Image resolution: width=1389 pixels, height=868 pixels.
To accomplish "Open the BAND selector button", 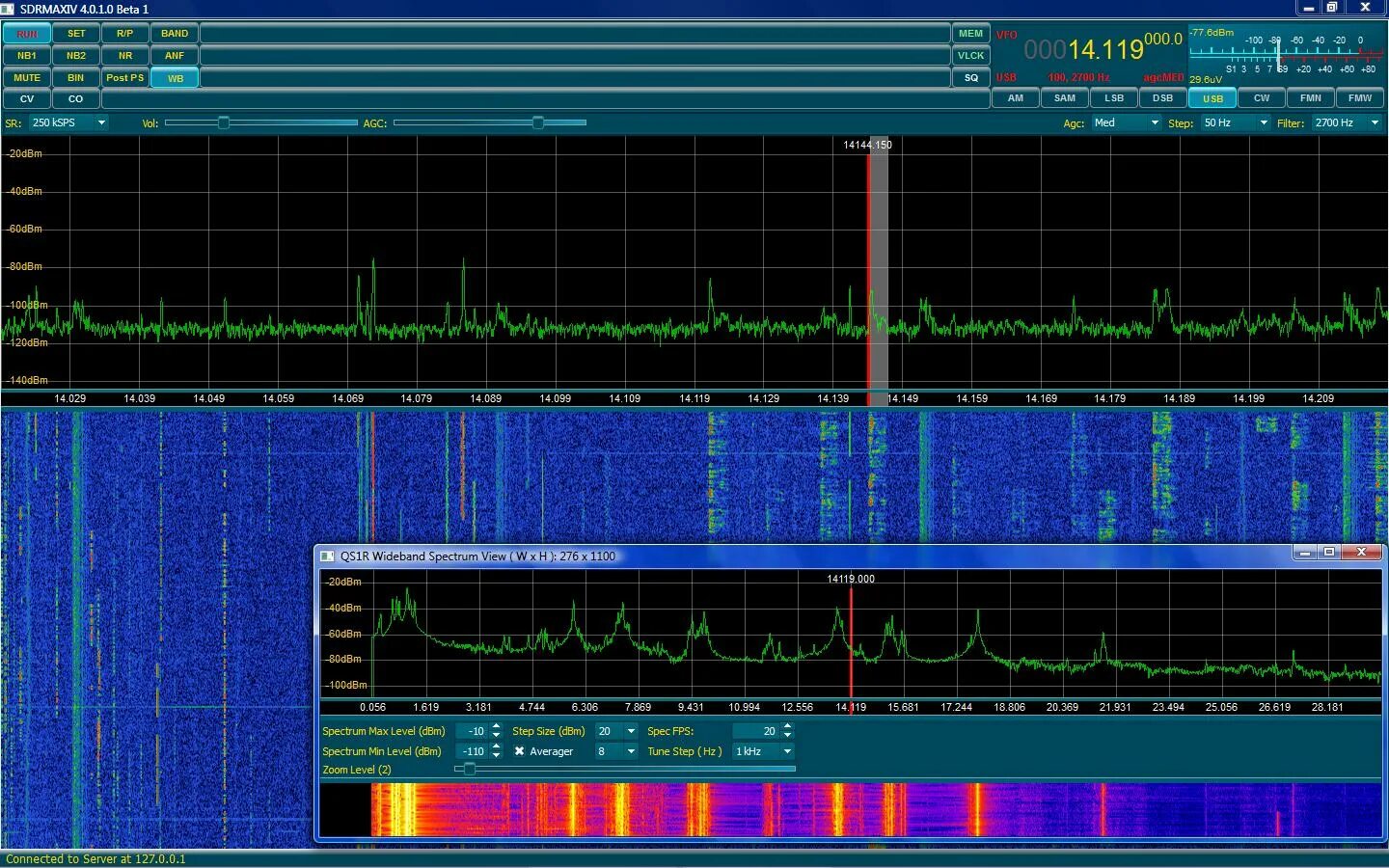I will [x=175, y=34].
